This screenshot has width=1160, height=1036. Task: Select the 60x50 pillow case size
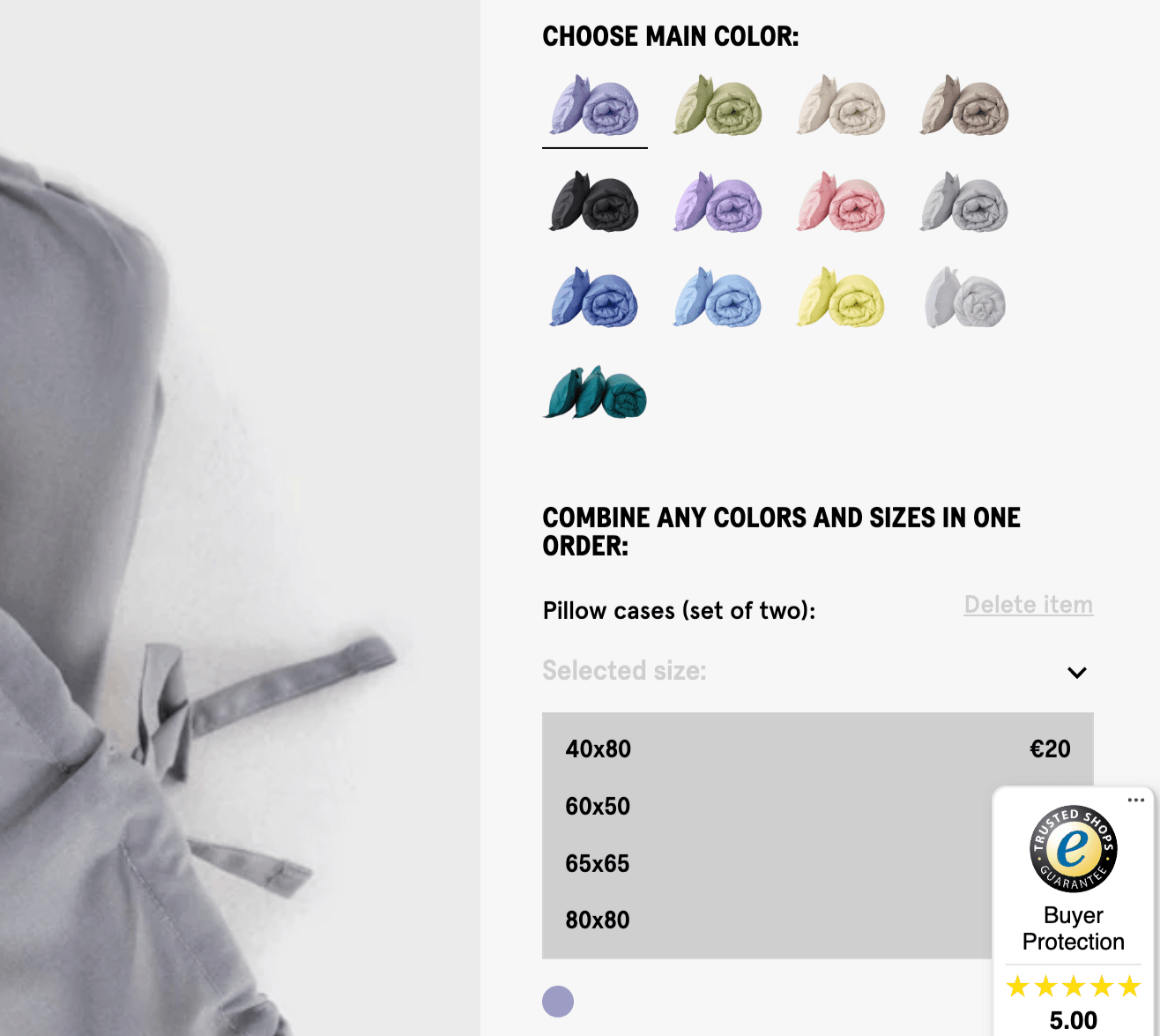[x=598, y=807]
